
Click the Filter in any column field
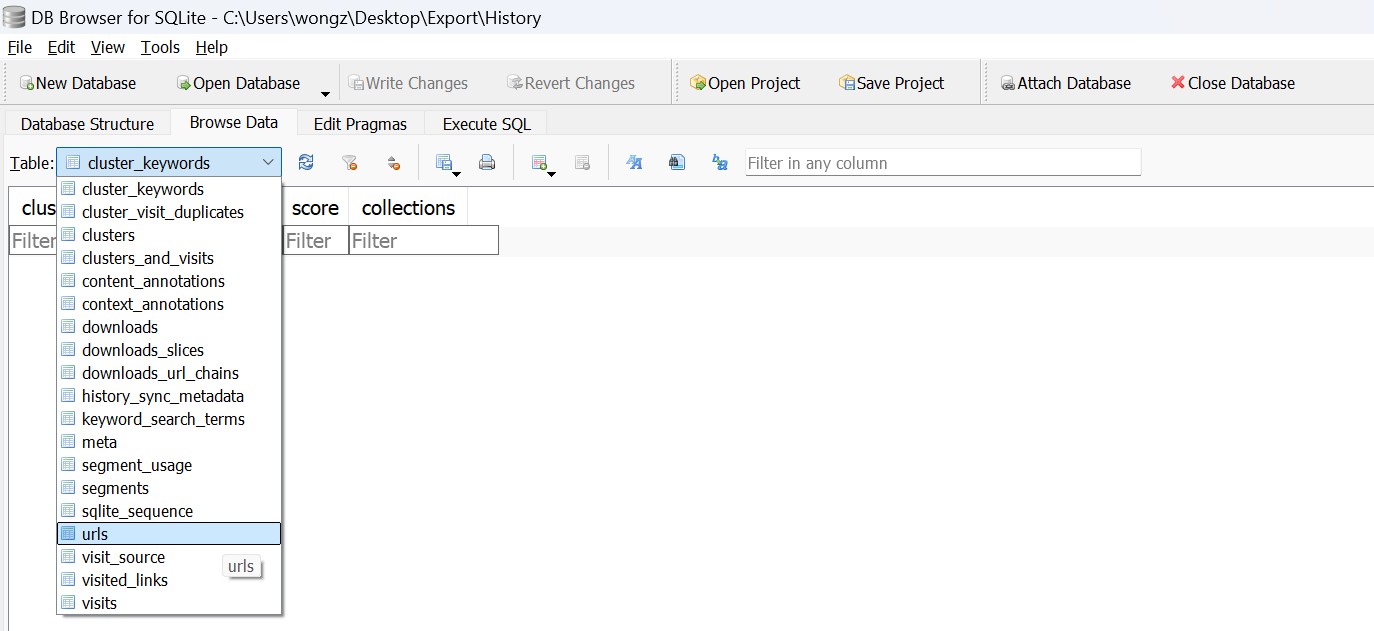942,163
